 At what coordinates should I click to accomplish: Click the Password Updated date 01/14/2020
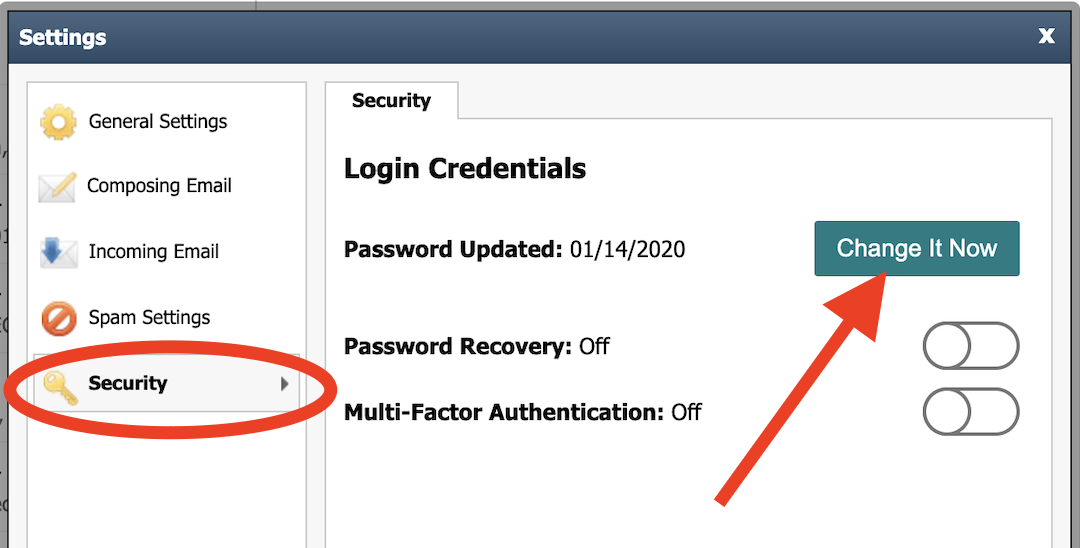coord(627,249)
